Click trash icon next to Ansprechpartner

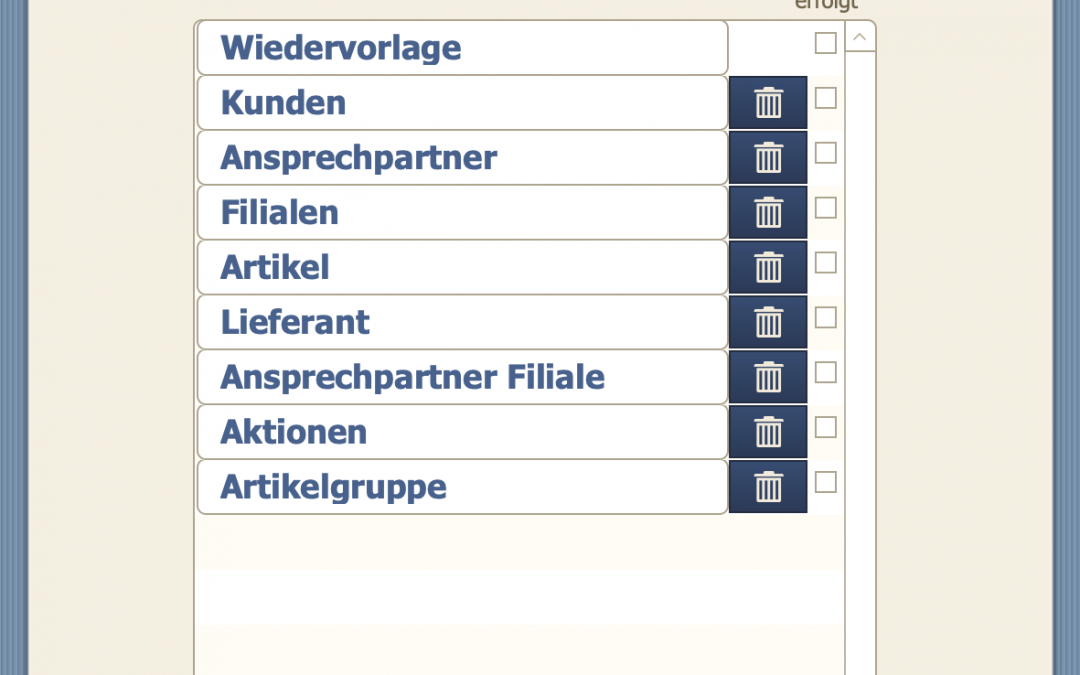[768, 158]
